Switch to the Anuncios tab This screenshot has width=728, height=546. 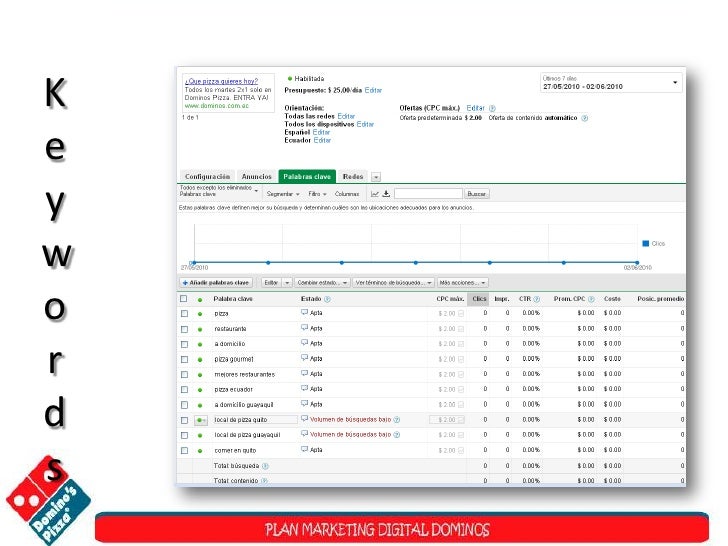[x=256, y=177]
